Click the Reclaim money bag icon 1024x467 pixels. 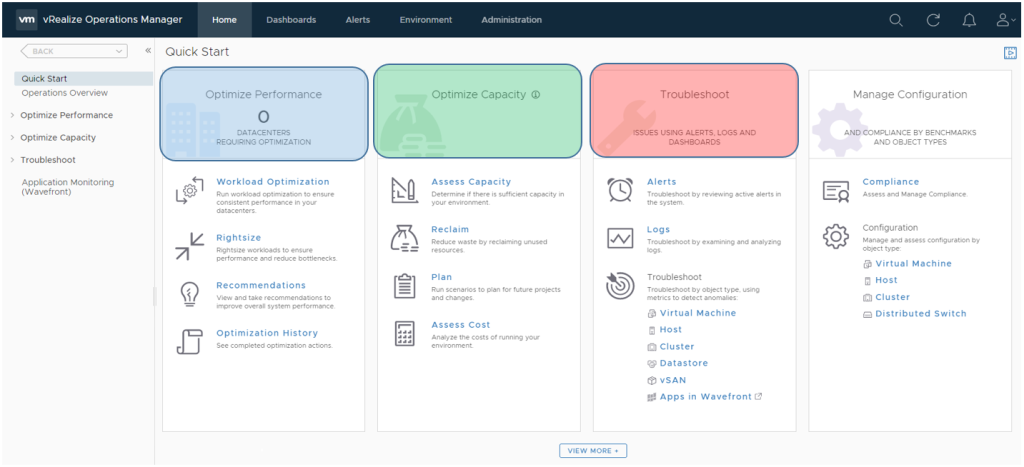click(404, 238)
